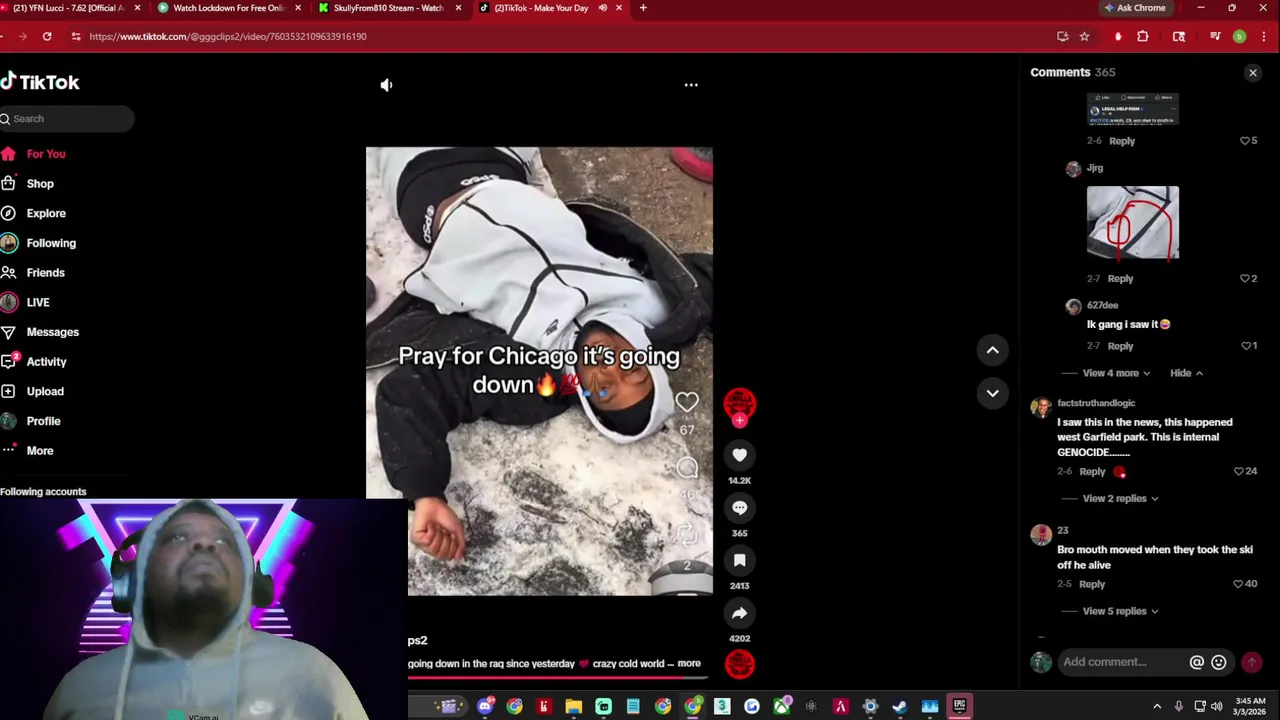Screen dimensions: 1280x720
Task: Collapse replies with Hide
Action: click(x=1186, y=373)
